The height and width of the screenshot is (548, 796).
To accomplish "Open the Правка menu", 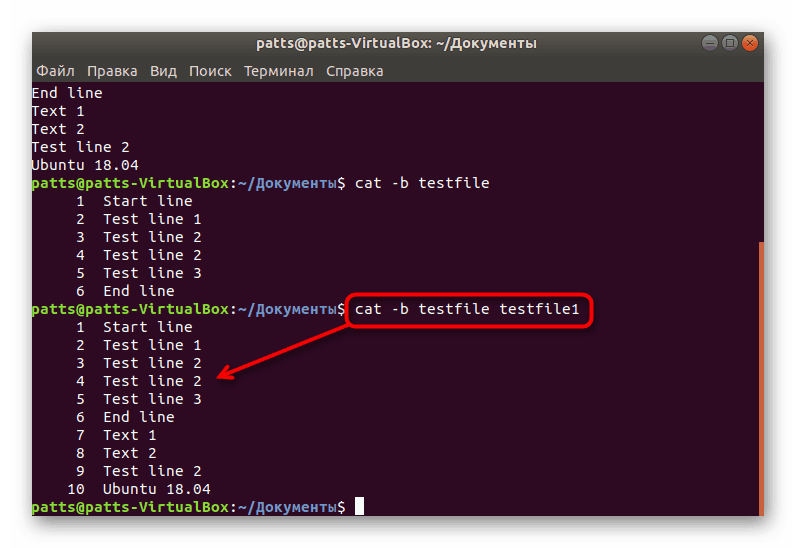I will tap(112, 71).
